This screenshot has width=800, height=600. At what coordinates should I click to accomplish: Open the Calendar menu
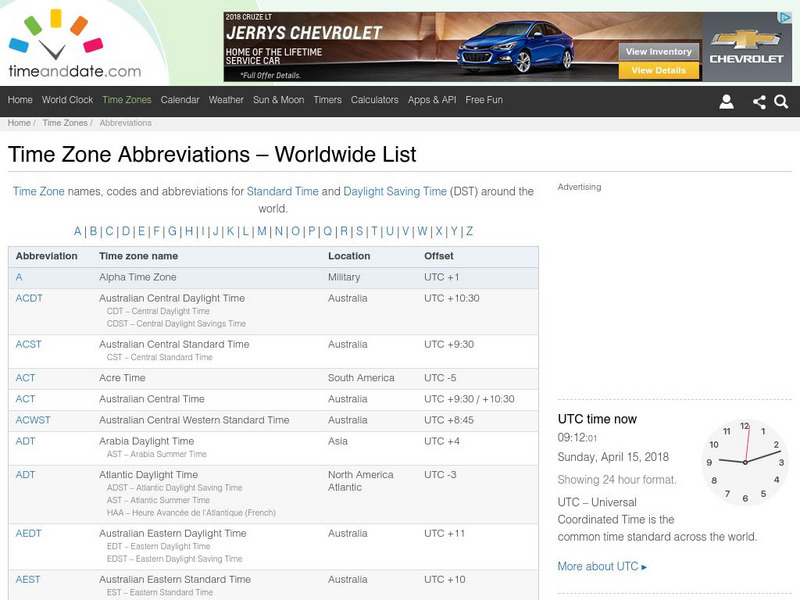point(180,100)
